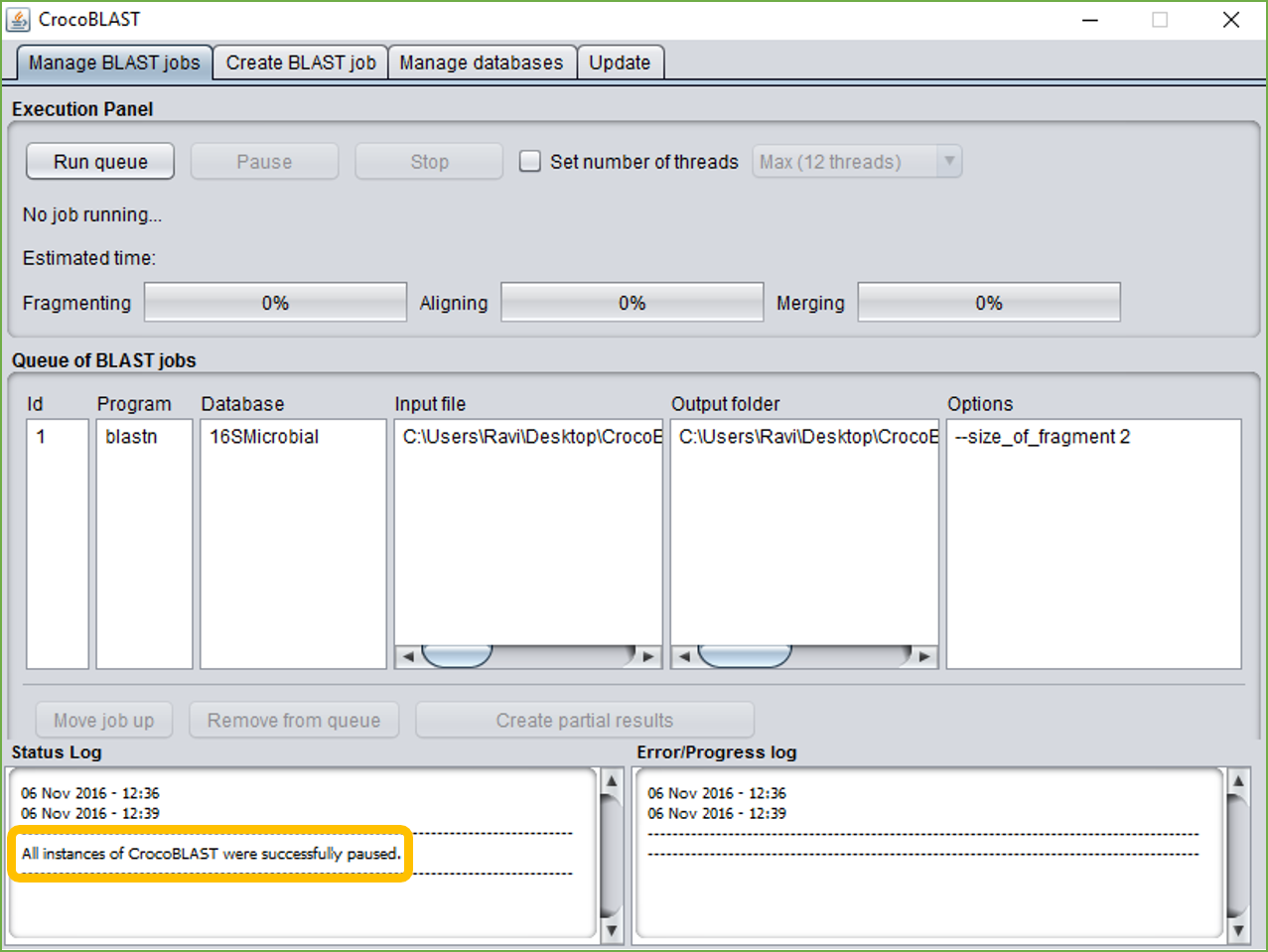Click the Input file list left scroll arrow
Viewport: 1268px width, 952px height.
[x=406, y=656]
